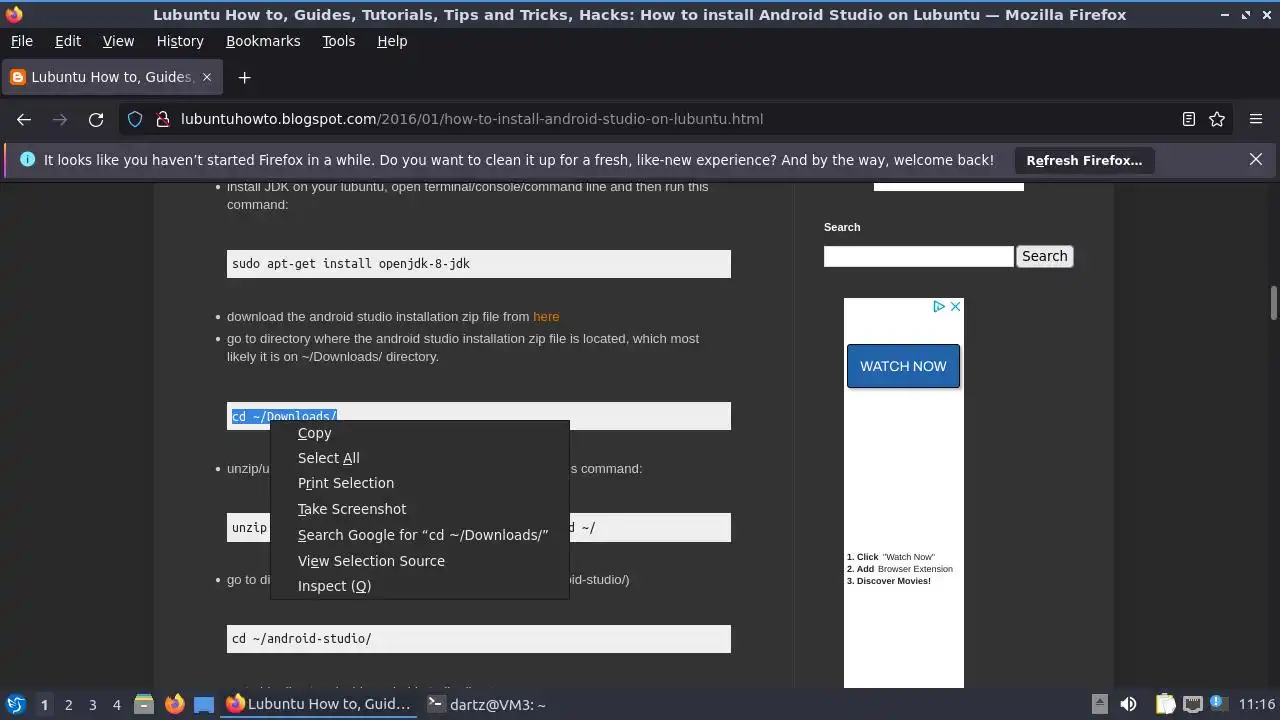Open the Edit menu
Viewport: 1280px width, 720px height.
(x=68, y=41)
